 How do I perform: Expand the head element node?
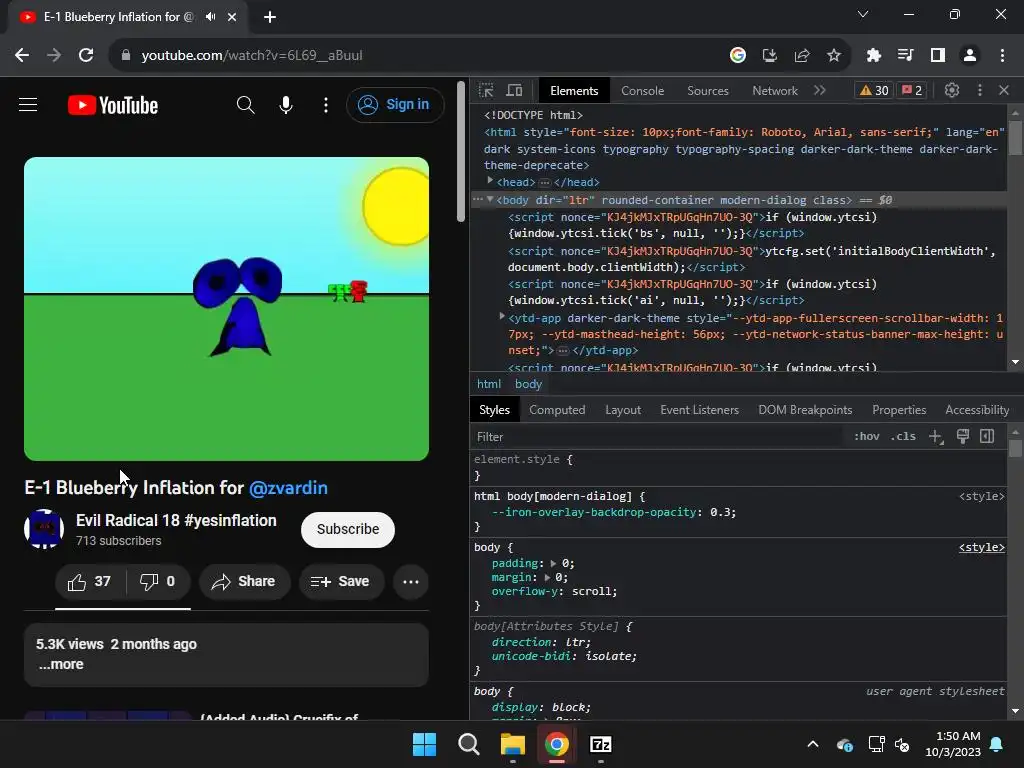point(490,180)
